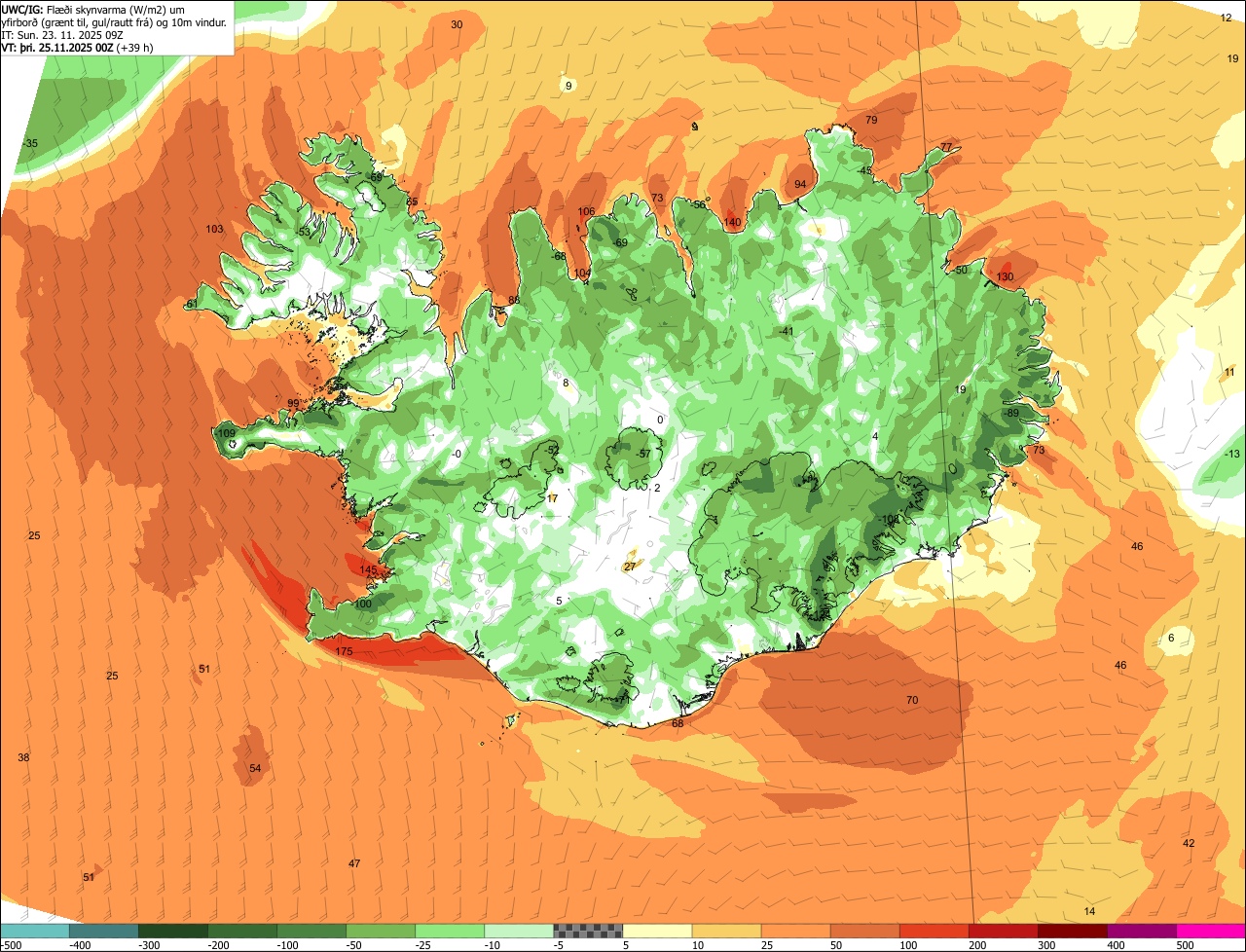Screen dimensions: 1246x952
Task: Click the map value '38'
Action: point(23,758)
